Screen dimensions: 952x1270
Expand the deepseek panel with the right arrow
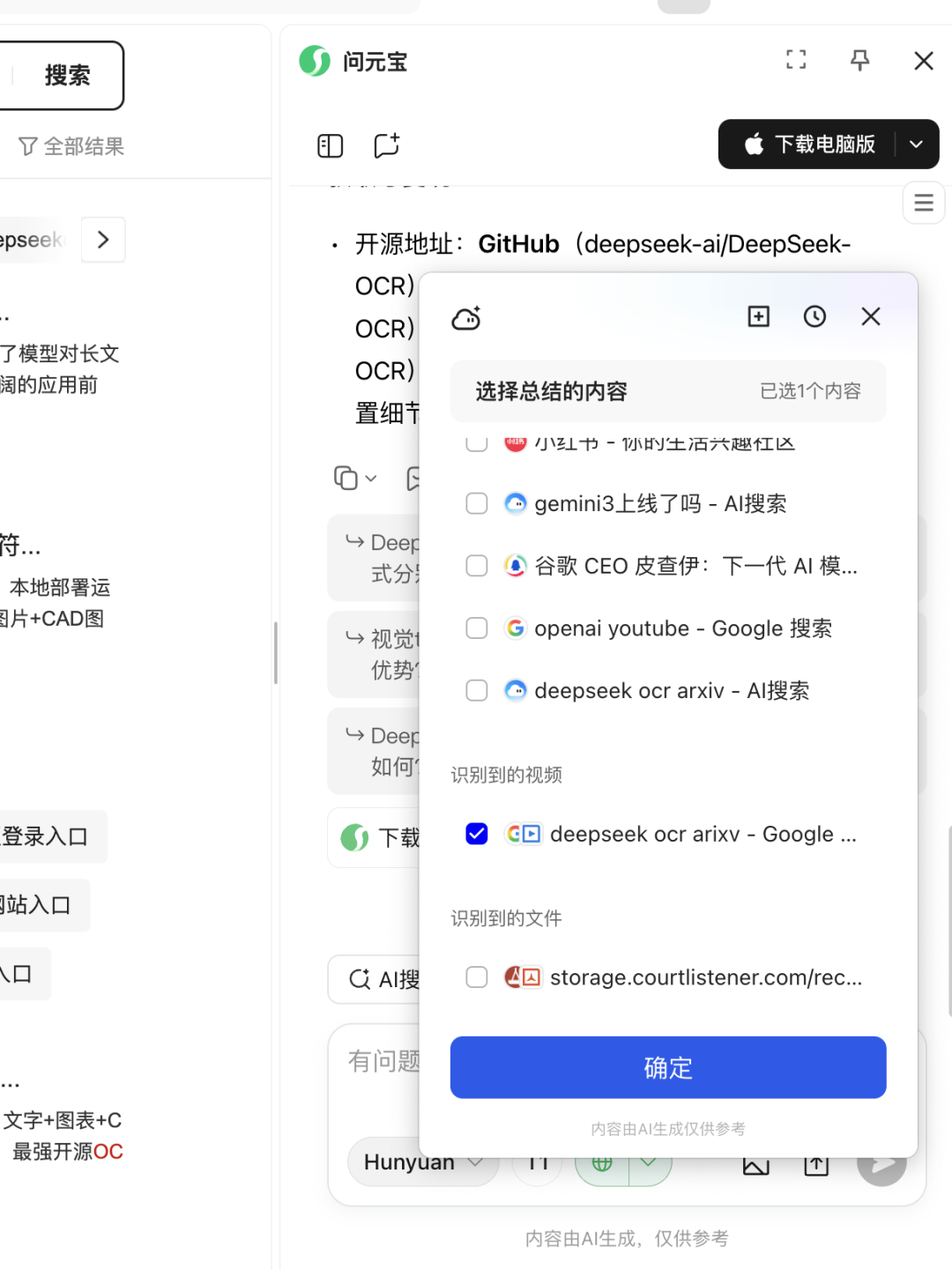[102, 239]
